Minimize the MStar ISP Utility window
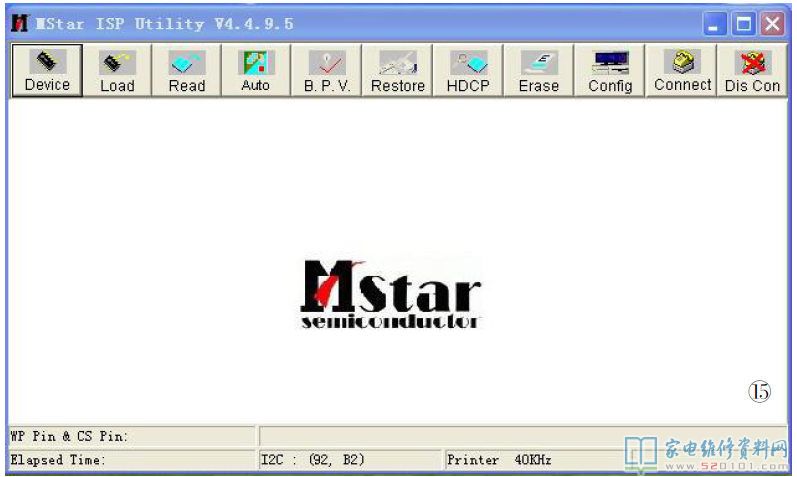The width and height of the screenshot is (797, 477). click(x=716, y=24)
